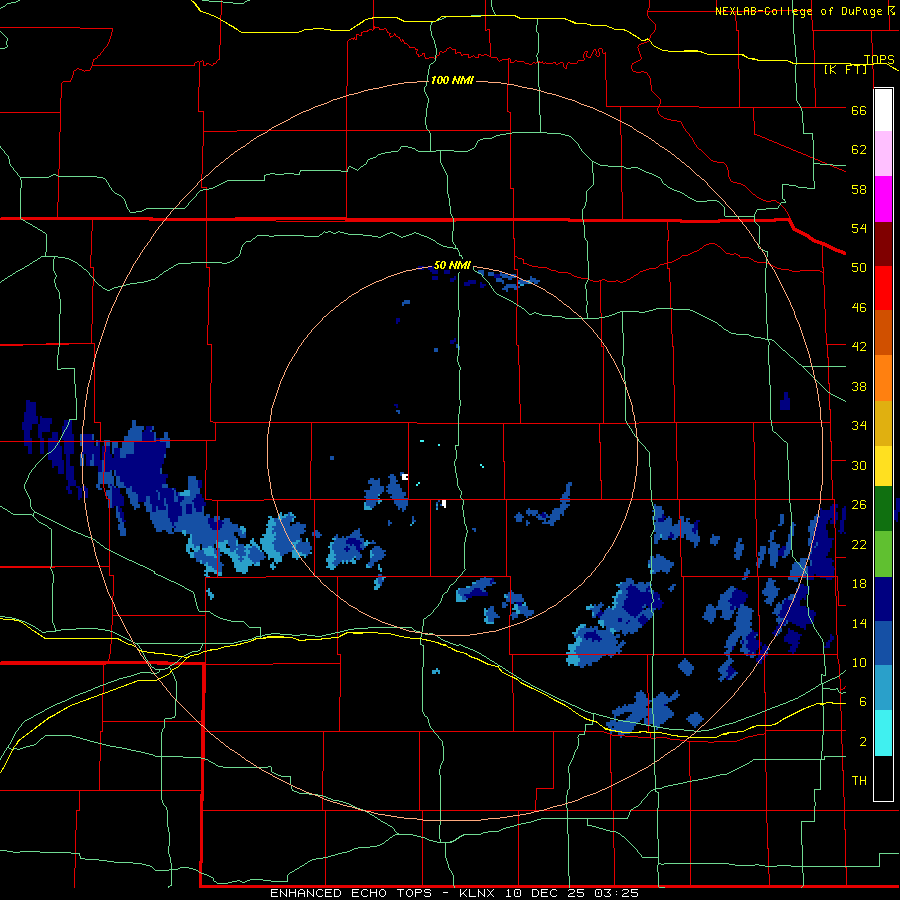The image size is (900, 900).
Task: Click the 'TH' legend label
Action: point(859,781)
